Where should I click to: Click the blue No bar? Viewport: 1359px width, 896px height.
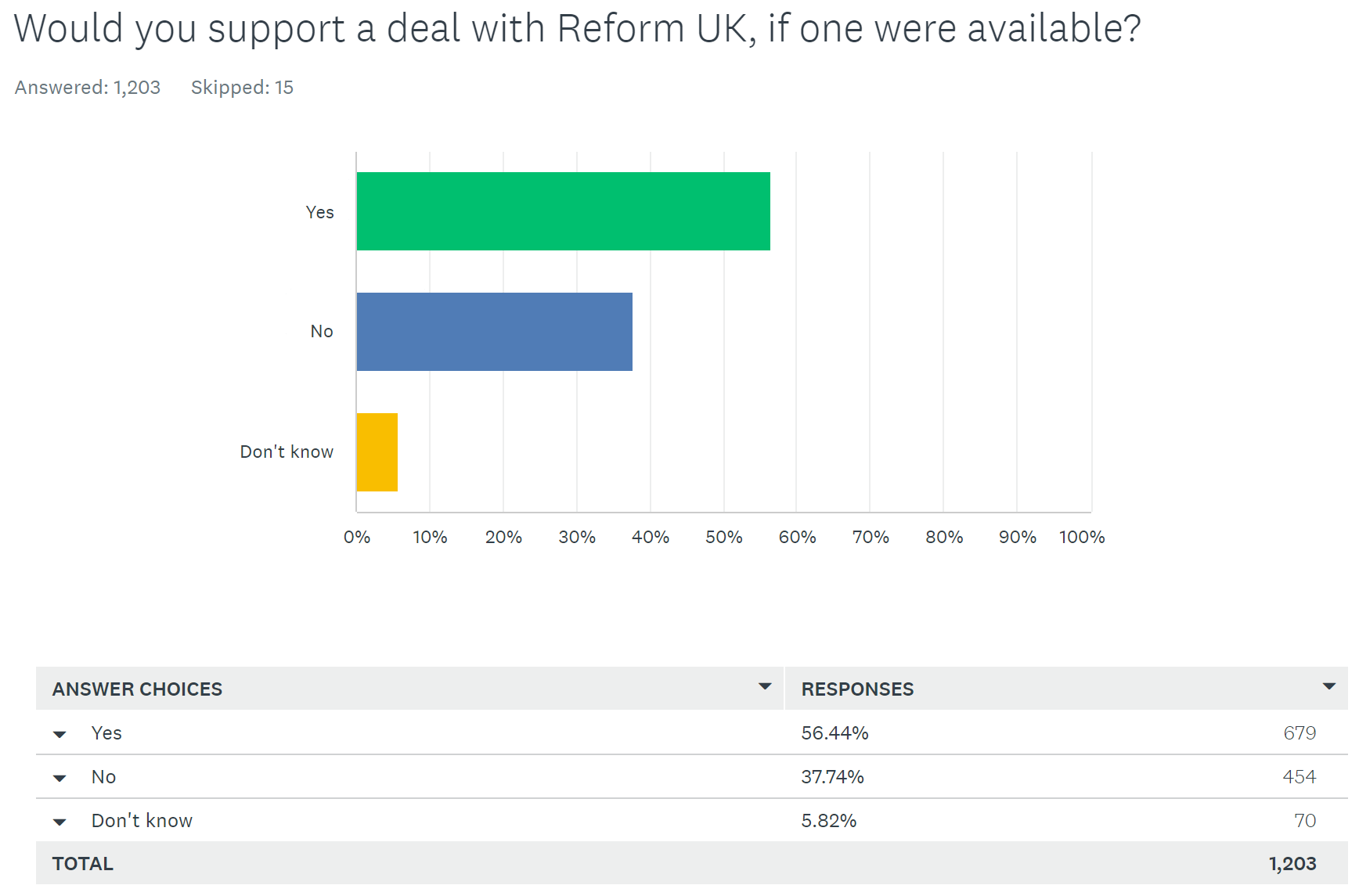click(494, 332)
